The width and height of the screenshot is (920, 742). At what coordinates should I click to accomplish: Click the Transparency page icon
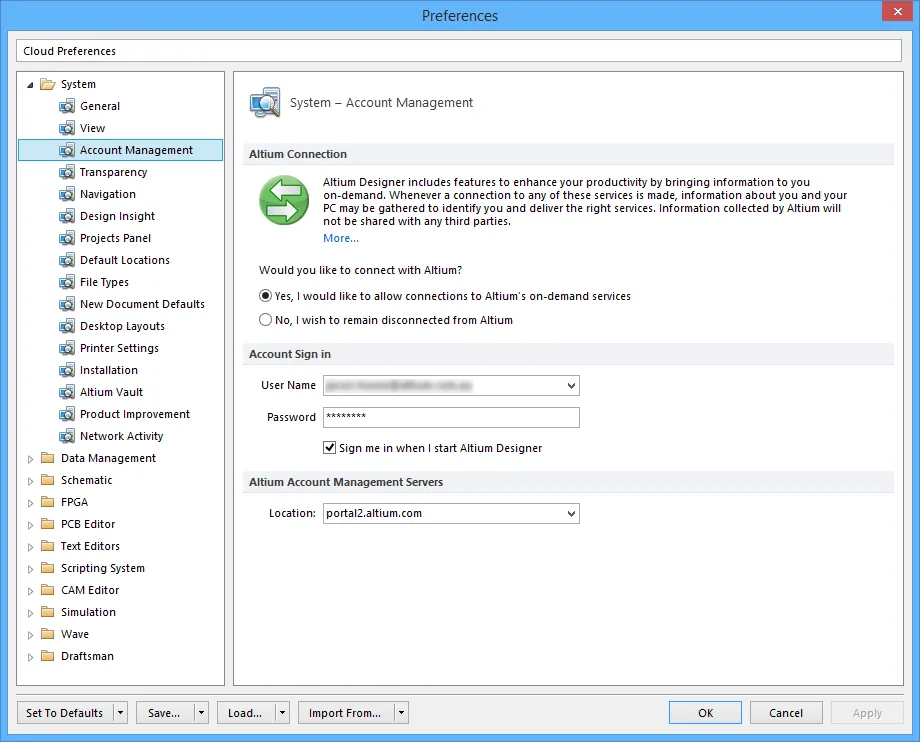click(67, 172)
